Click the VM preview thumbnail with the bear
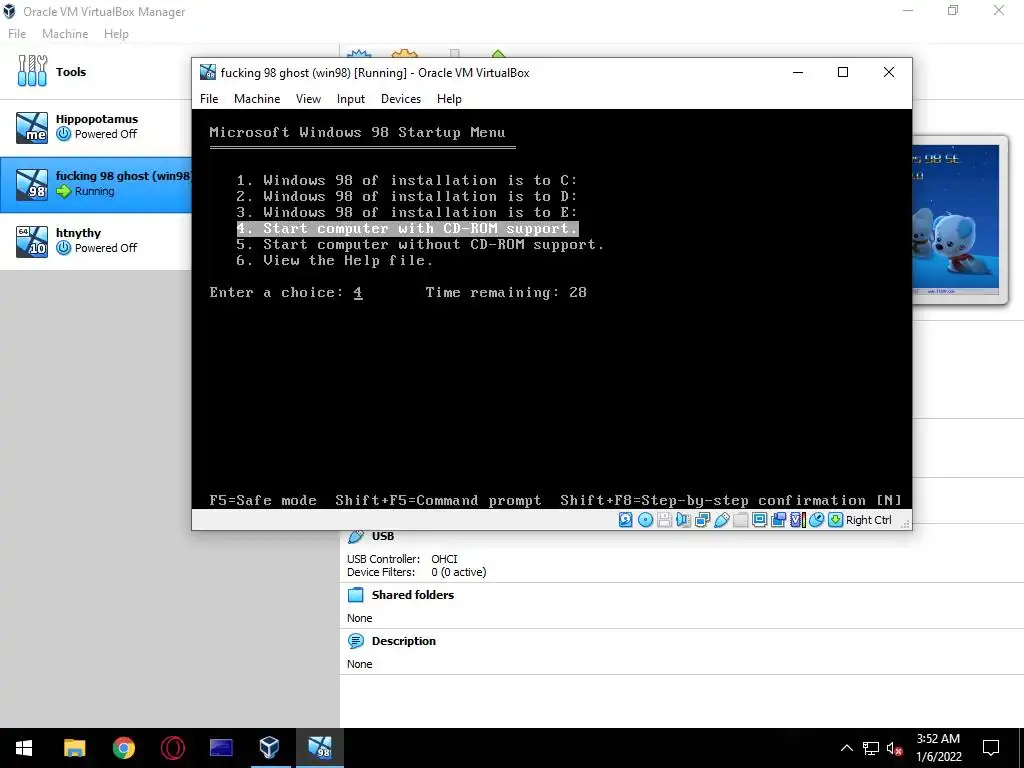The height and width of the screenshot is (768, 1024). coord(955,220)
